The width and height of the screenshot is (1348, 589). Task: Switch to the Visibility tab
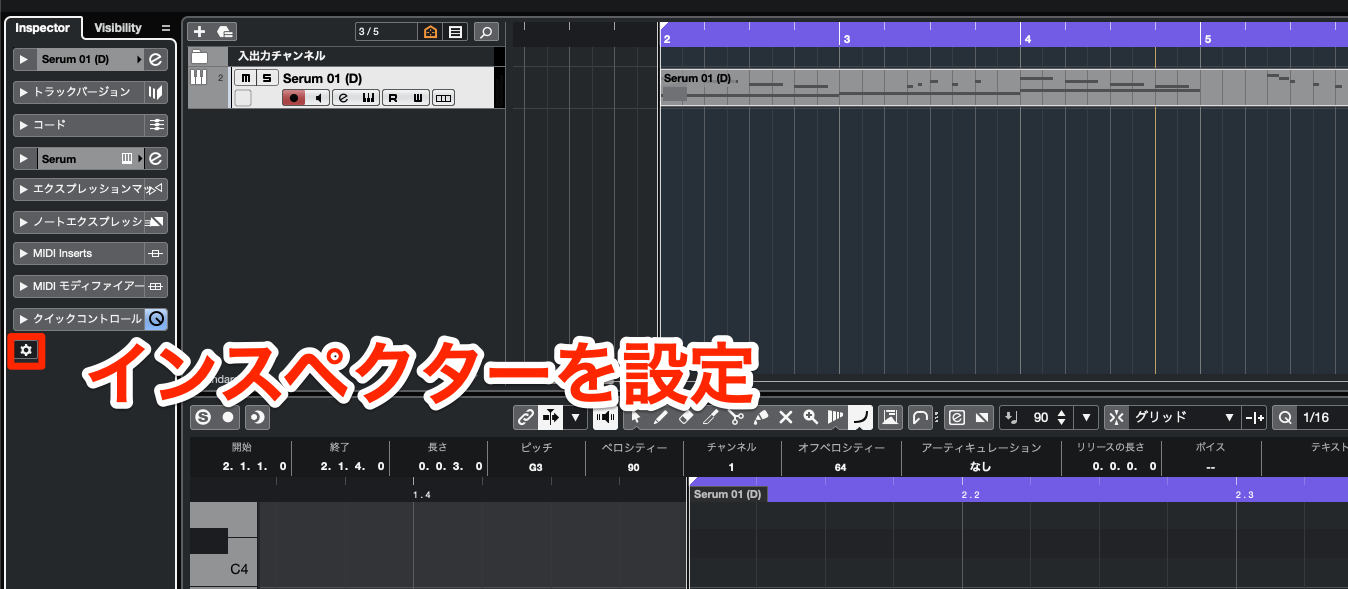pyautogui.click(x=118, y=28)
